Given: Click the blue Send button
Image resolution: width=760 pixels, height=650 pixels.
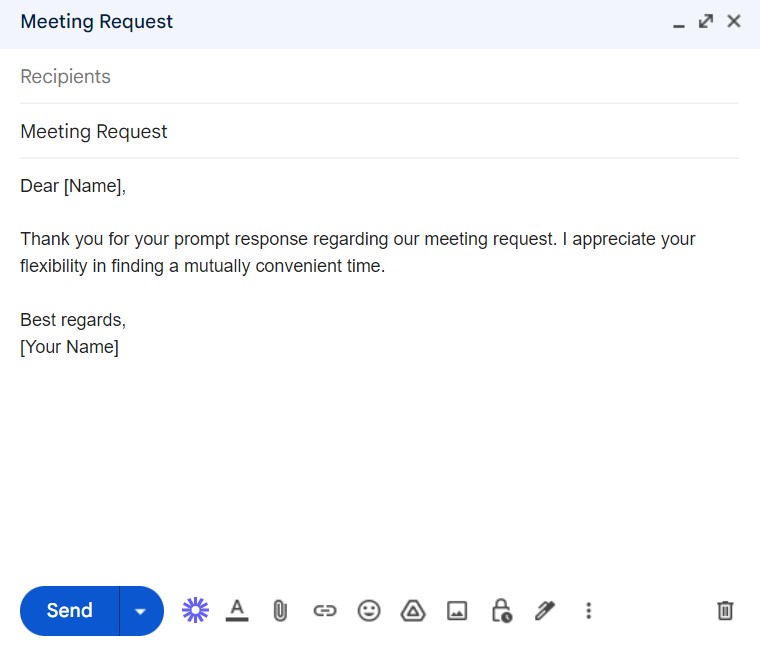Looking at the screenshot, I should click(70, 611).
